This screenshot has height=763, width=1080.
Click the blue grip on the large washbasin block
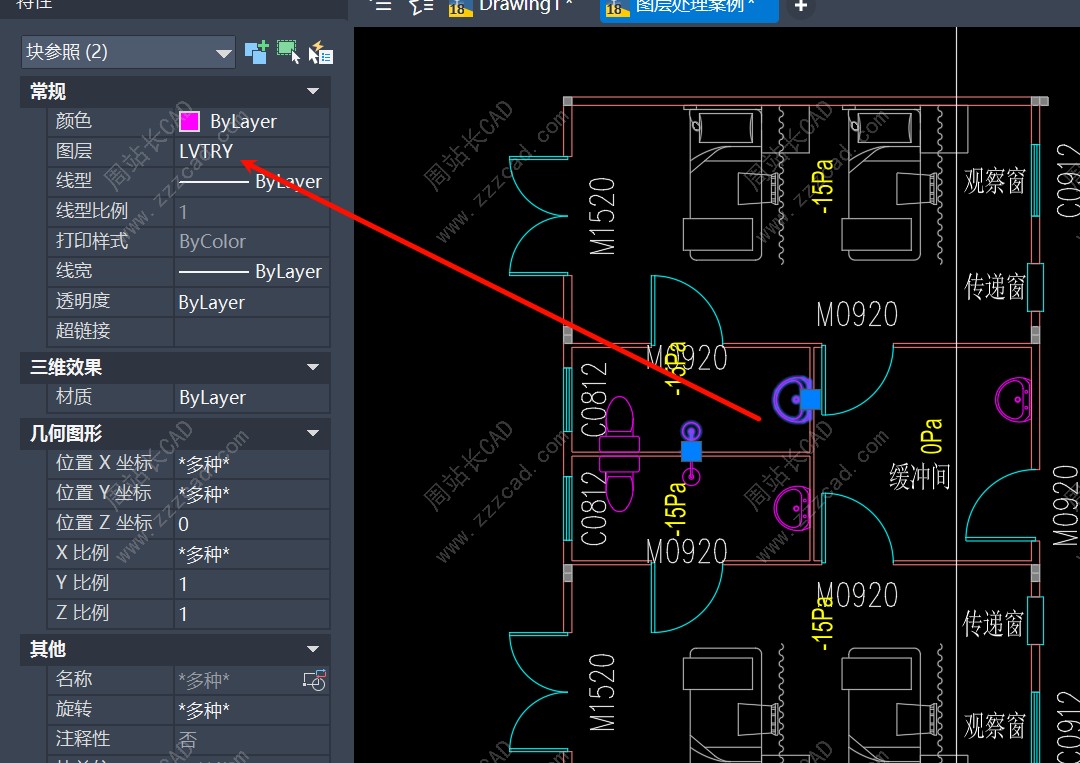[x=810, y=399]
